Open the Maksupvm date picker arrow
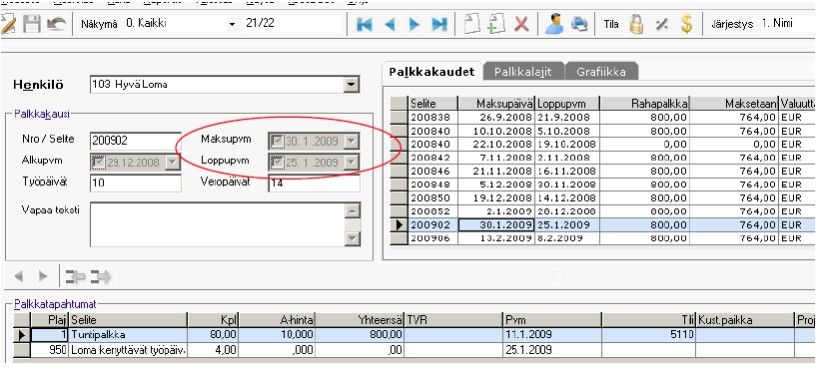817x368 pixels. [x=352, y=141]
